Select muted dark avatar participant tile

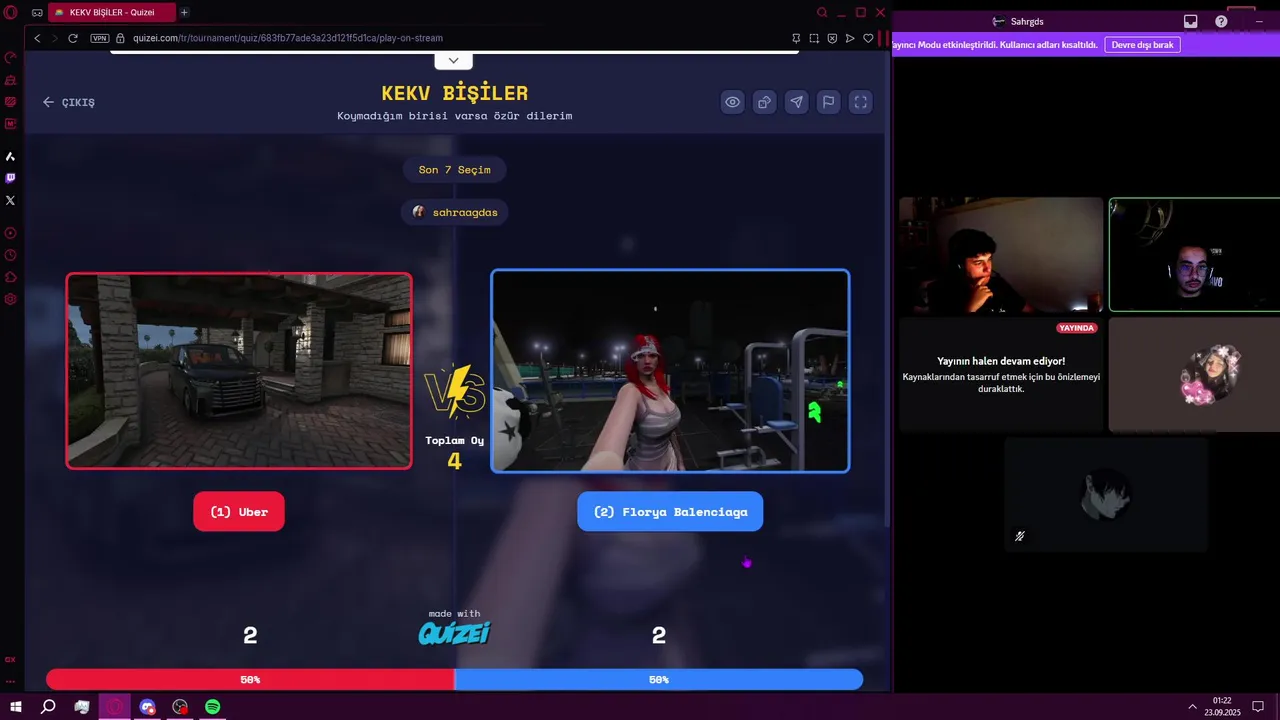pos(1106,494)
